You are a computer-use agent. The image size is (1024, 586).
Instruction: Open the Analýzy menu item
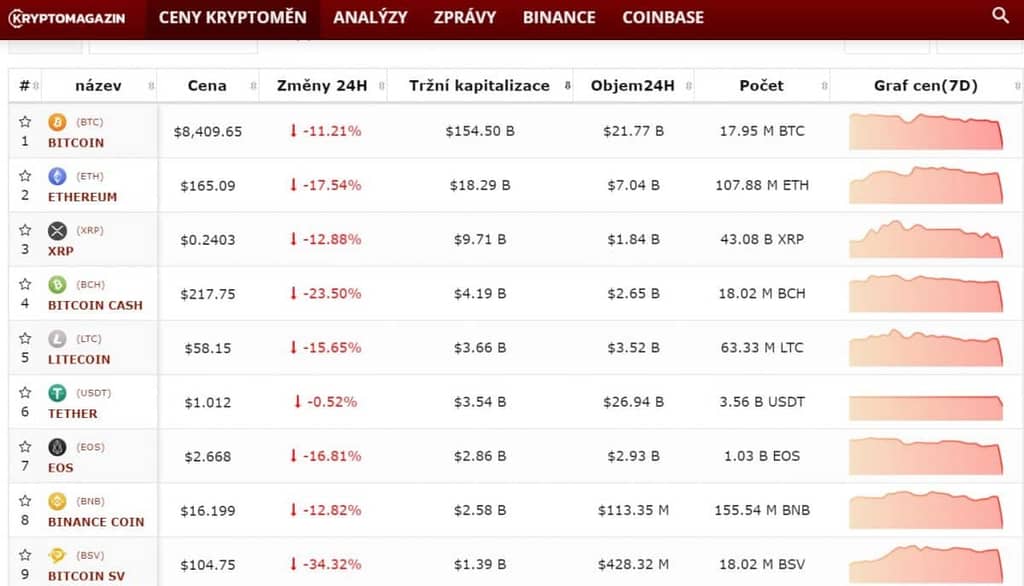pyautogui.click(x=370, y=18)
